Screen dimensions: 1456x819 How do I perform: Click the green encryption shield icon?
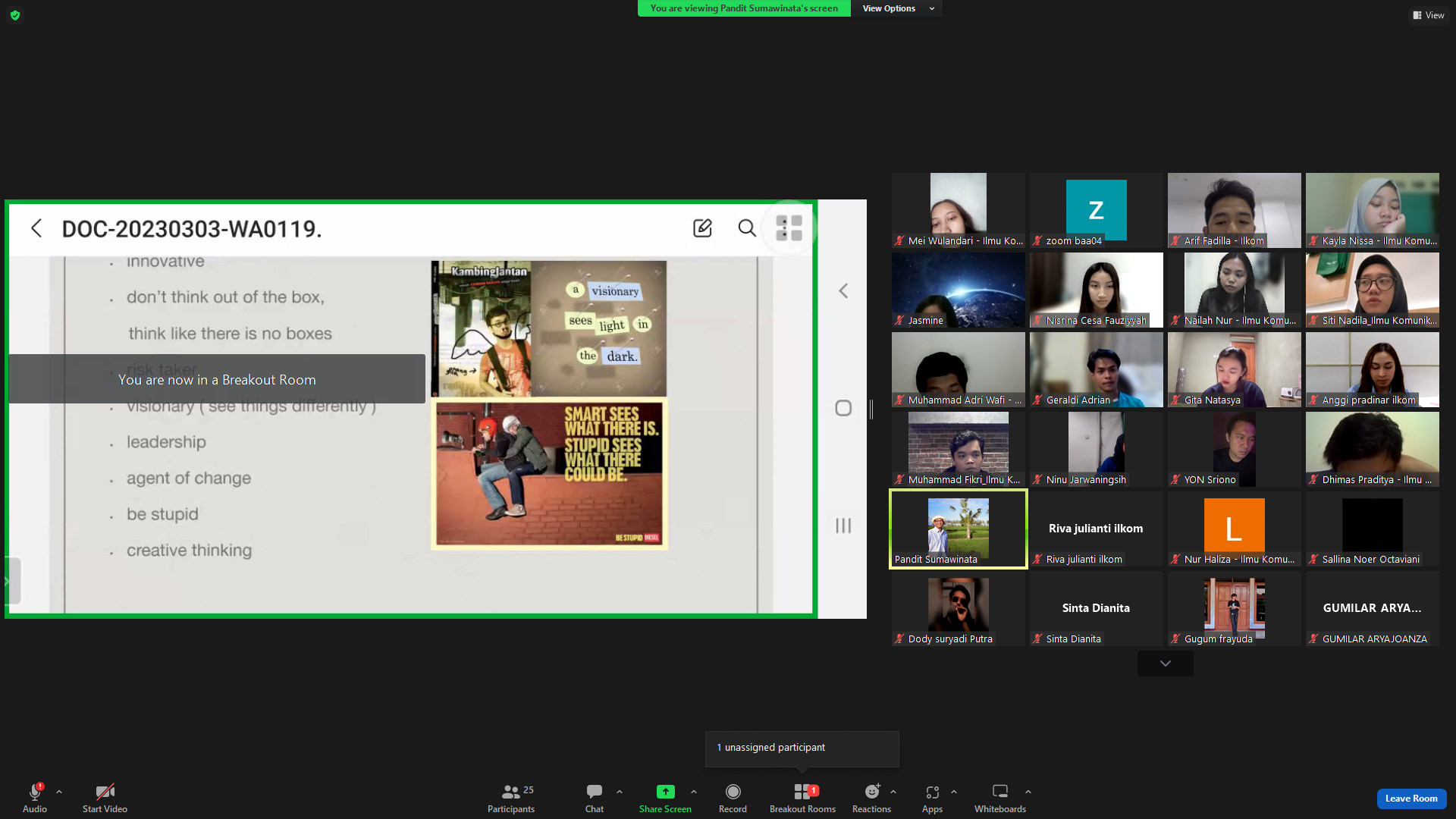(15, 15)
